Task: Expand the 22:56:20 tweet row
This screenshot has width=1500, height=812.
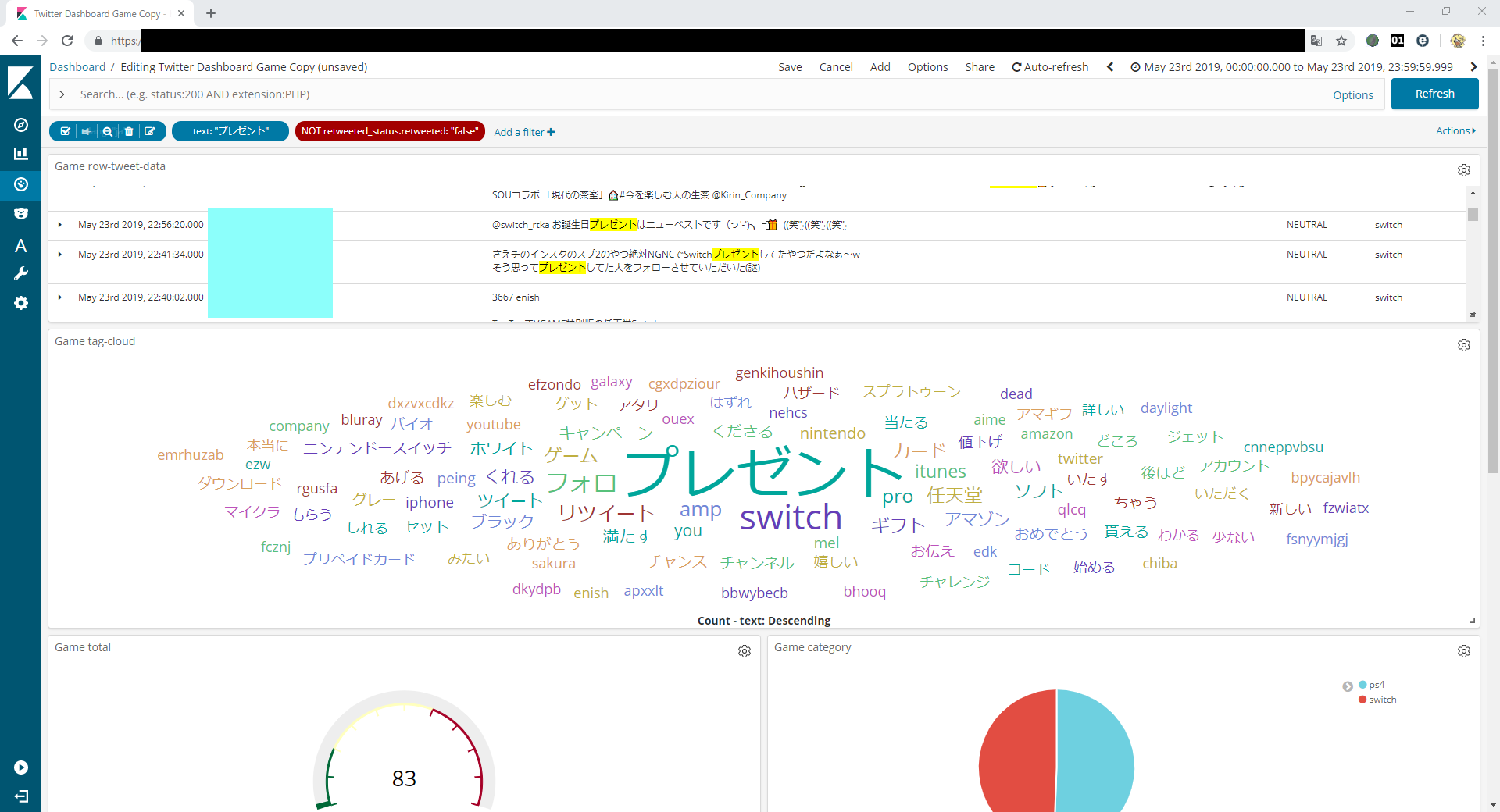Action: point(60,225)
